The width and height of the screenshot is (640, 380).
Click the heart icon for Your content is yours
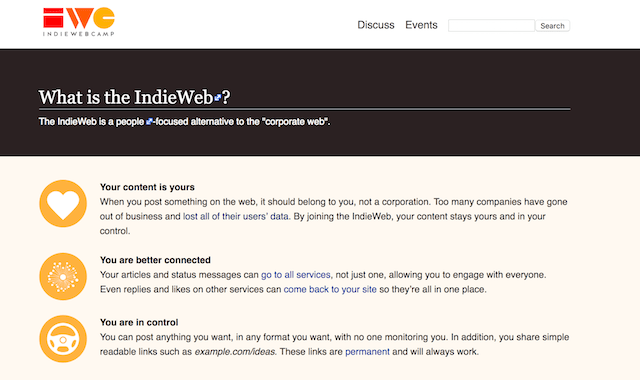coord(63,203)
